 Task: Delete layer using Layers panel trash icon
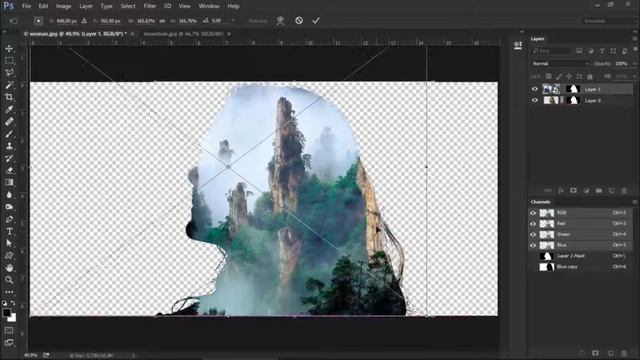pyautogui.click(x=624, y=191)
